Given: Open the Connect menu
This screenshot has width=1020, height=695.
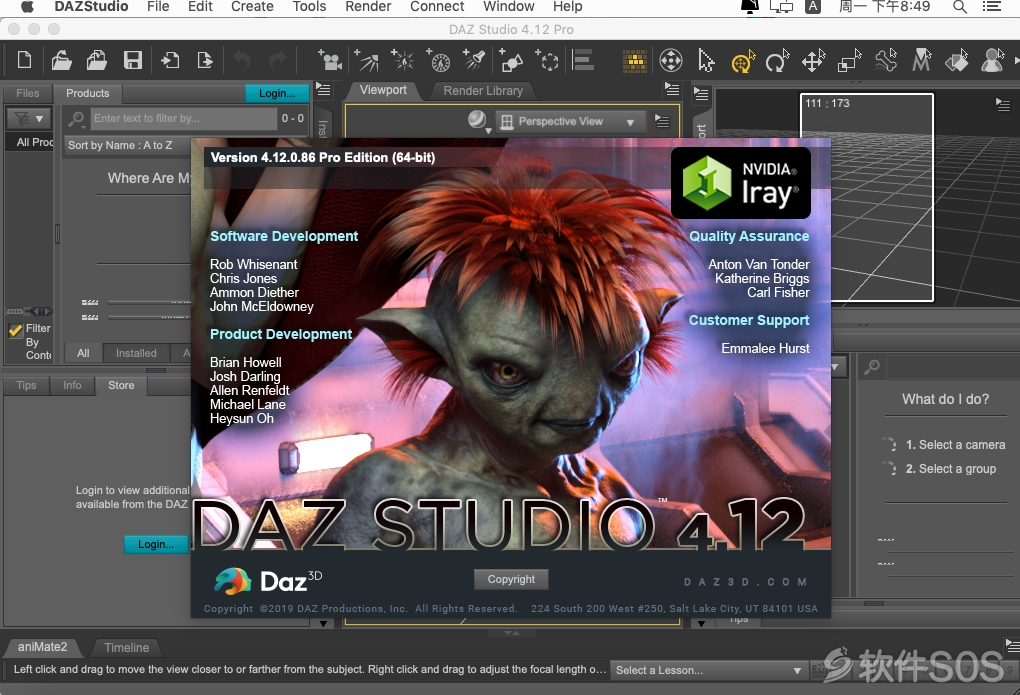Looking at the screenshot, I should pos(436,7).
